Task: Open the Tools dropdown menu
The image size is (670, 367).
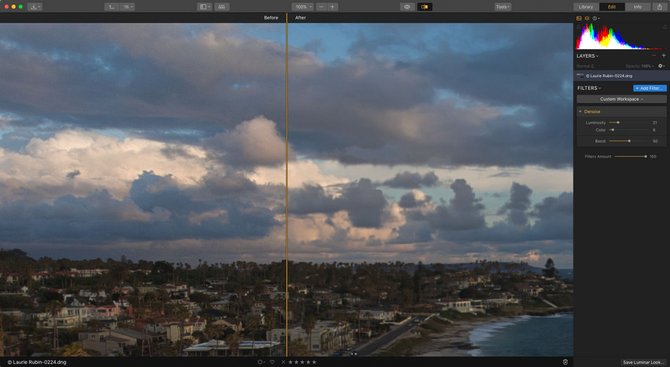Action: click(x=503, y=7)
